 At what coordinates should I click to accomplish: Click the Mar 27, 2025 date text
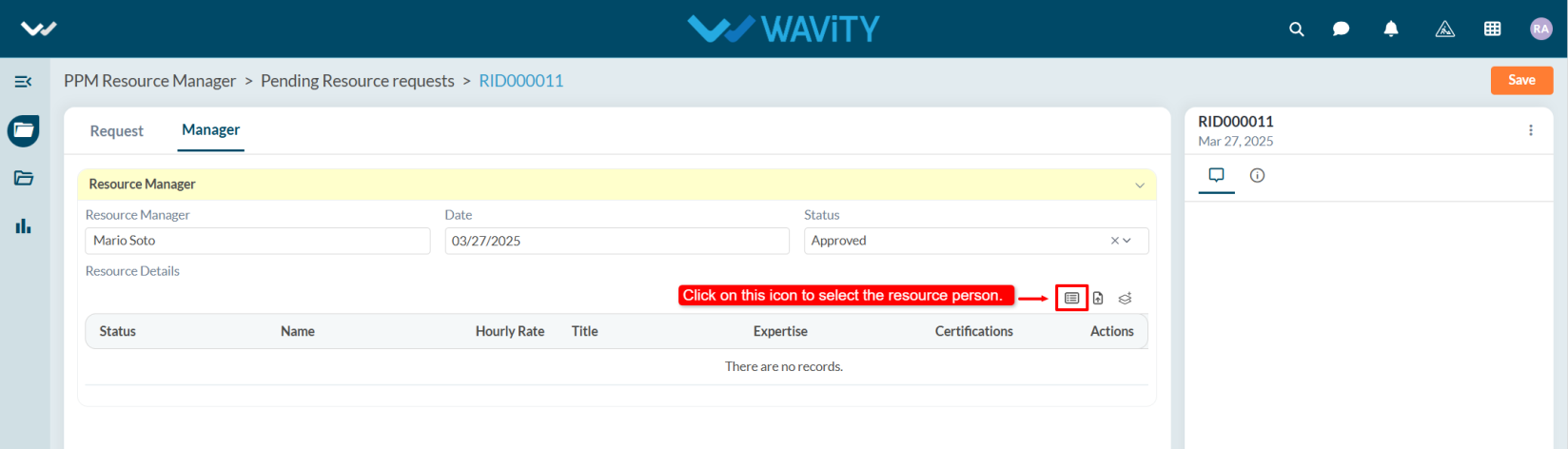[x=1236, y=141]
